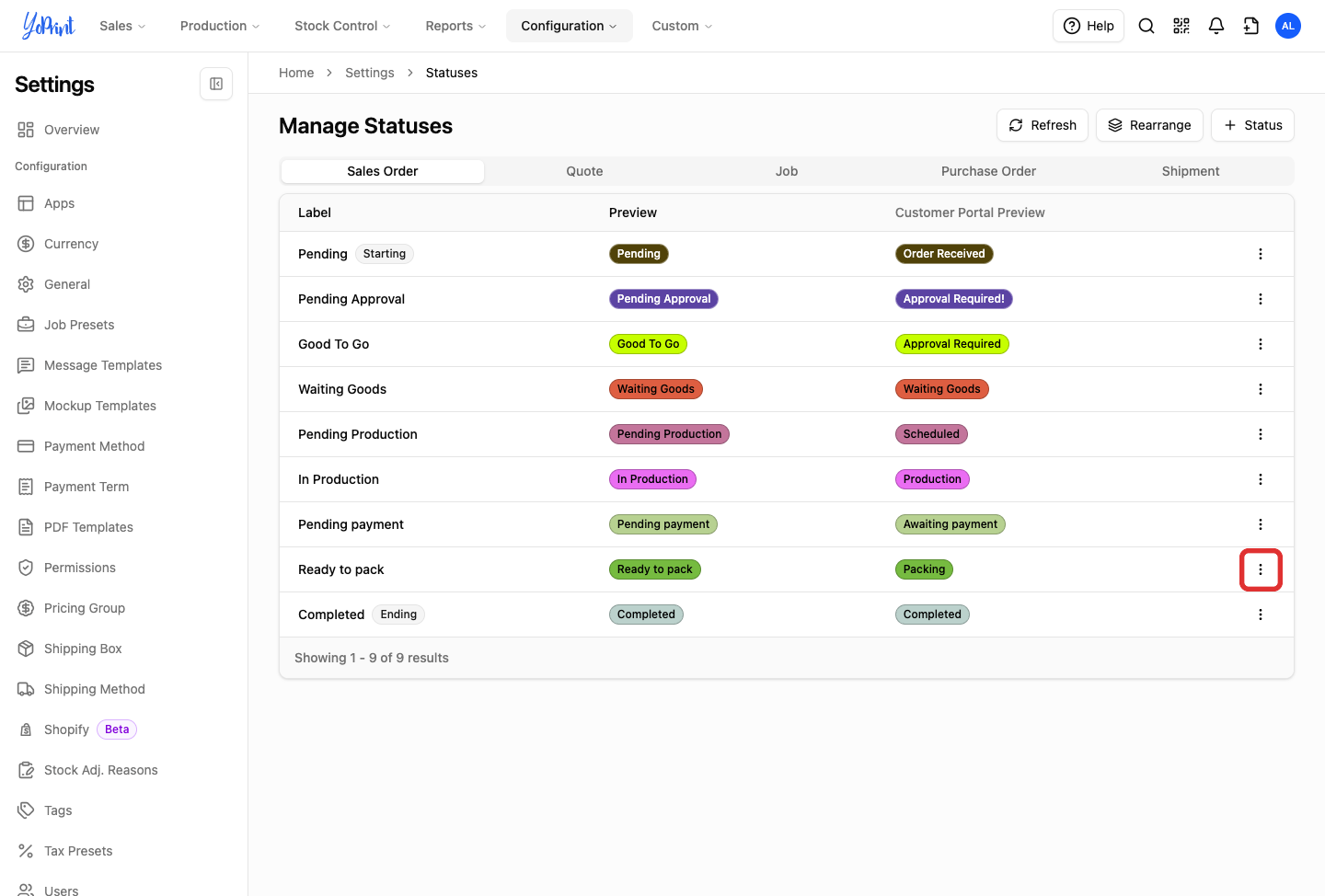Click the yellow Good To Go preview badge
The height and width of the screenshot is (896, 1325).
[x=648, y=344]
